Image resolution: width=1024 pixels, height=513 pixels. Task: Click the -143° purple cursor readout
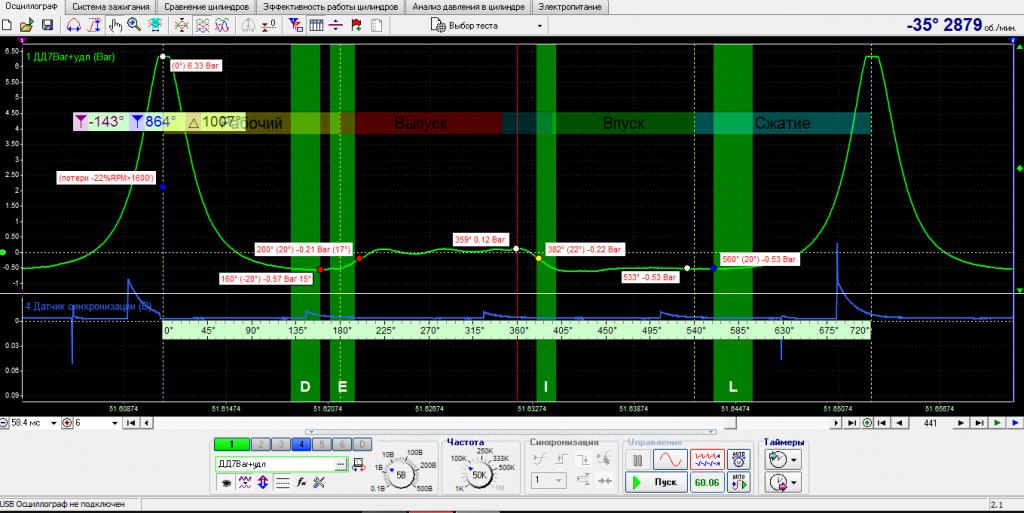click(x=99, y=121)
